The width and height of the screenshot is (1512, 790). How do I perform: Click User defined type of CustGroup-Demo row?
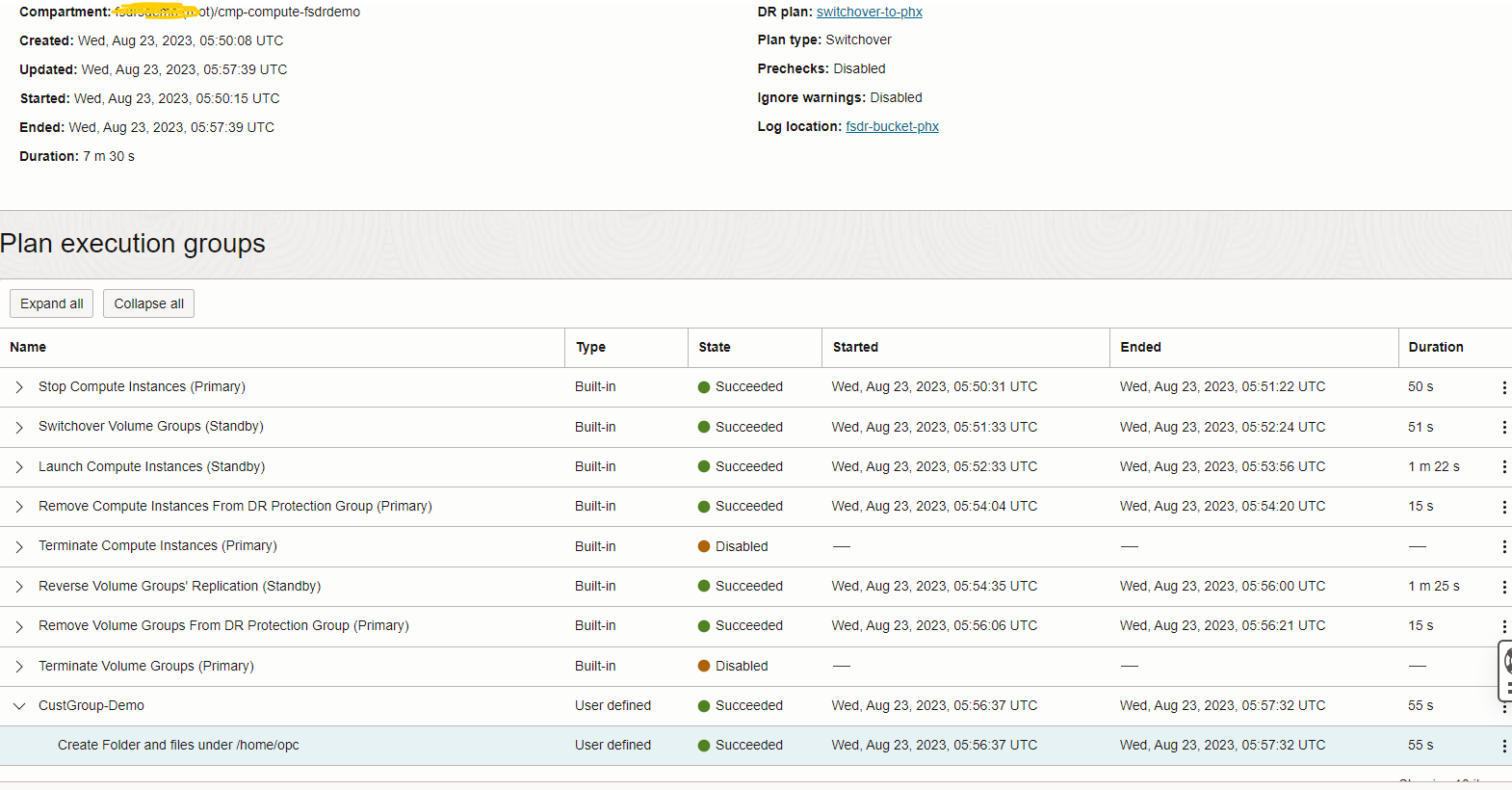[613, 705]
